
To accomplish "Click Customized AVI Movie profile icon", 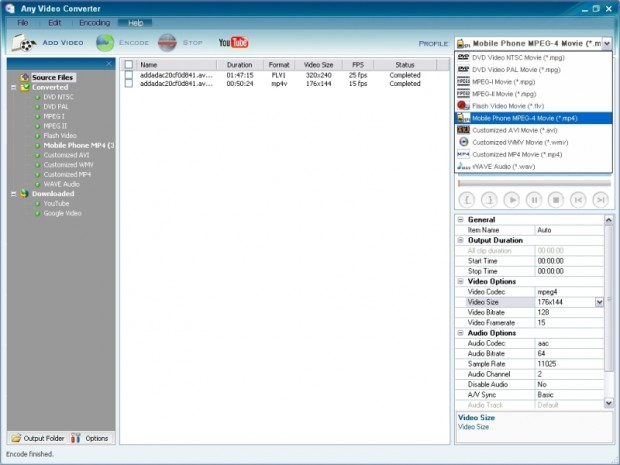I will point(463,130).
